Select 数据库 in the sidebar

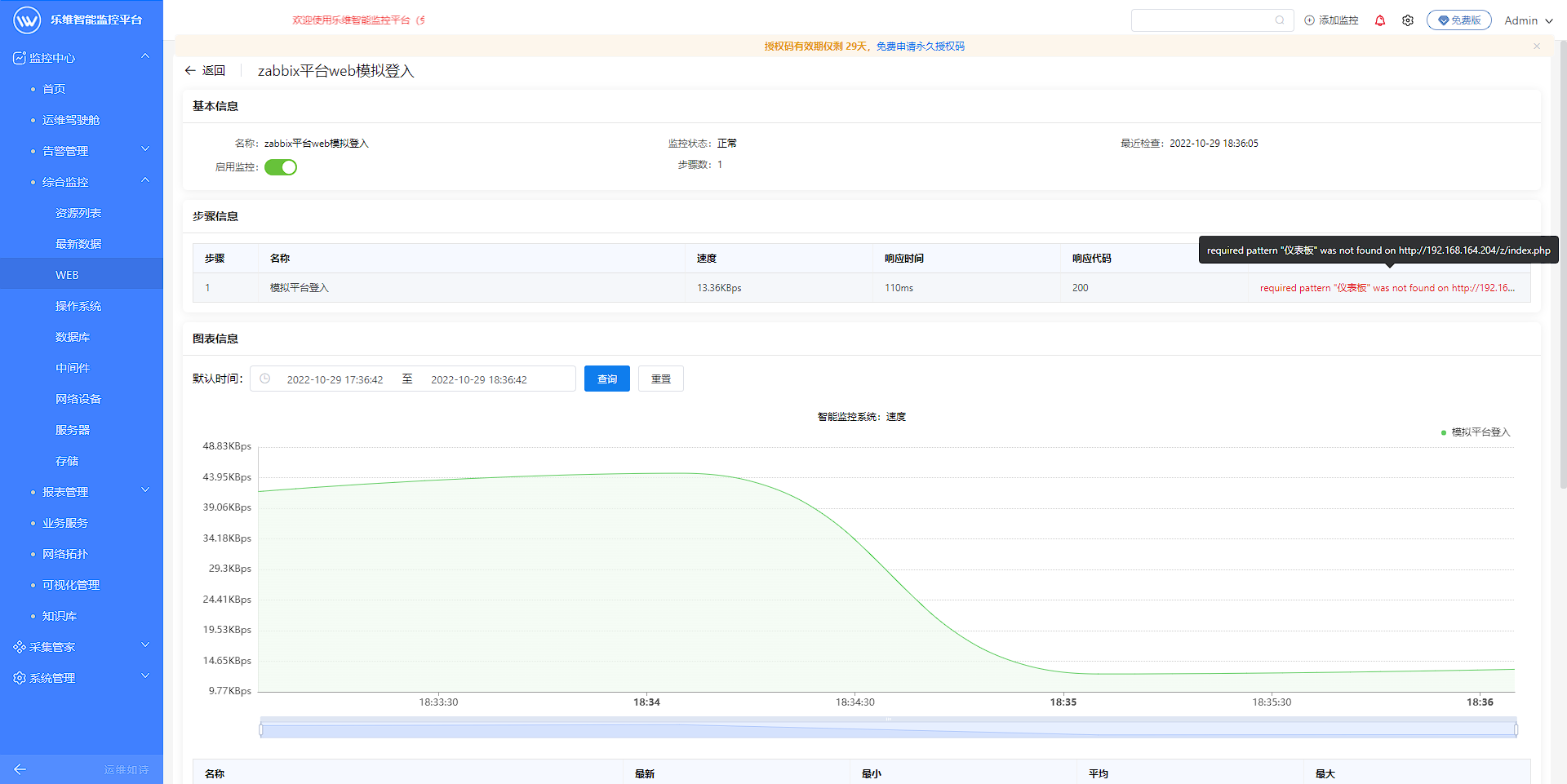(73, 337)
